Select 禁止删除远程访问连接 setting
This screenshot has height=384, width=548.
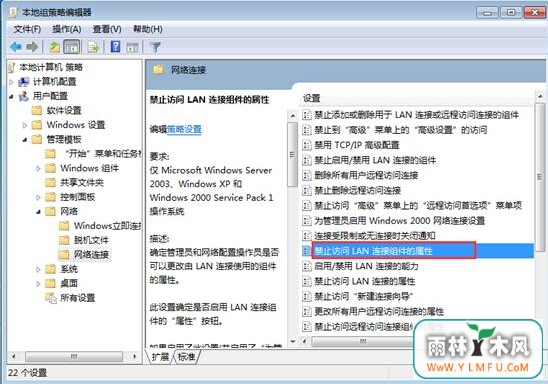click(352, 190)
